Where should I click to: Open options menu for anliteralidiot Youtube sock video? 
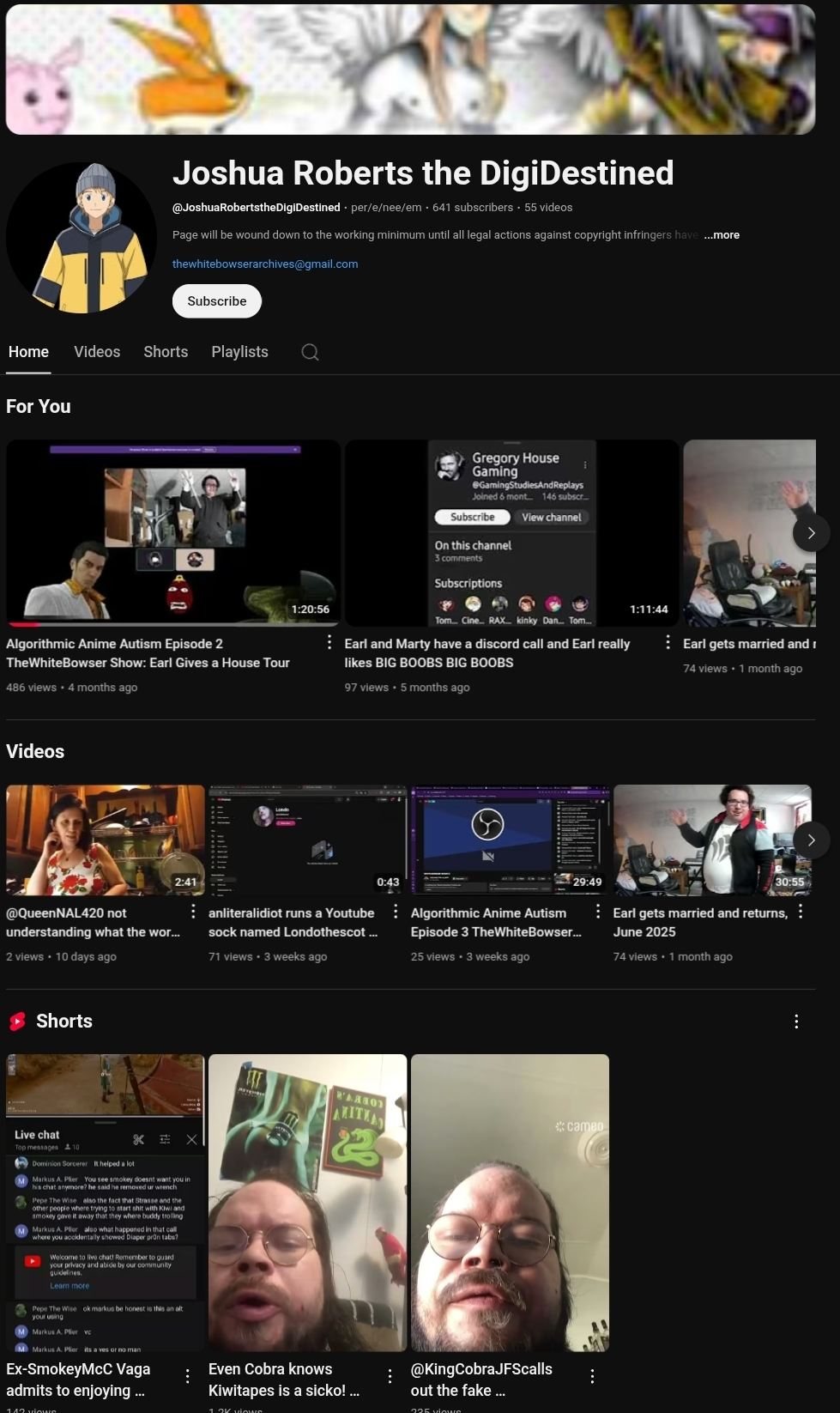tap(396, 912)
